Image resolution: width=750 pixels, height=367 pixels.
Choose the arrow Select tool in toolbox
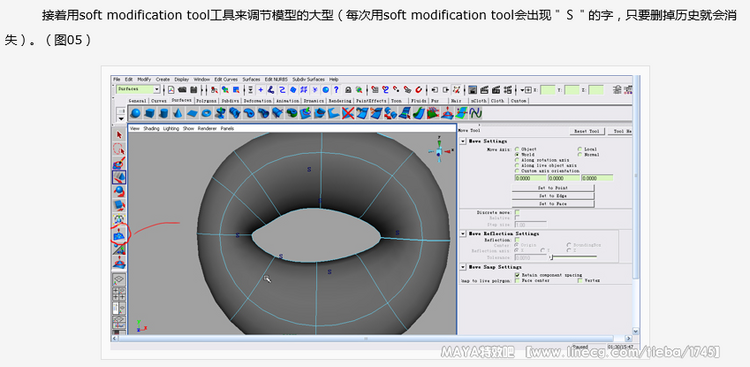tap(119, 135)
